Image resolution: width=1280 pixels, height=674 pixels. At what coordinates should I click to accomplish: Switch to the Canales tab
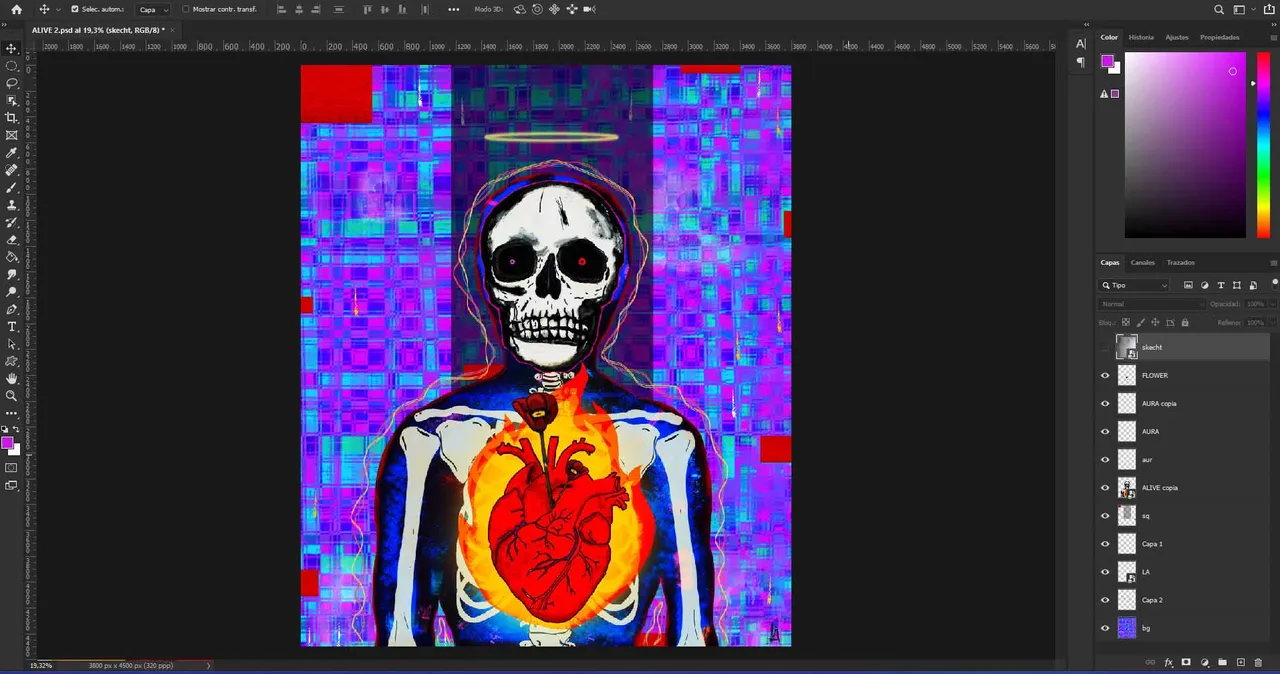pos(1142,263)
